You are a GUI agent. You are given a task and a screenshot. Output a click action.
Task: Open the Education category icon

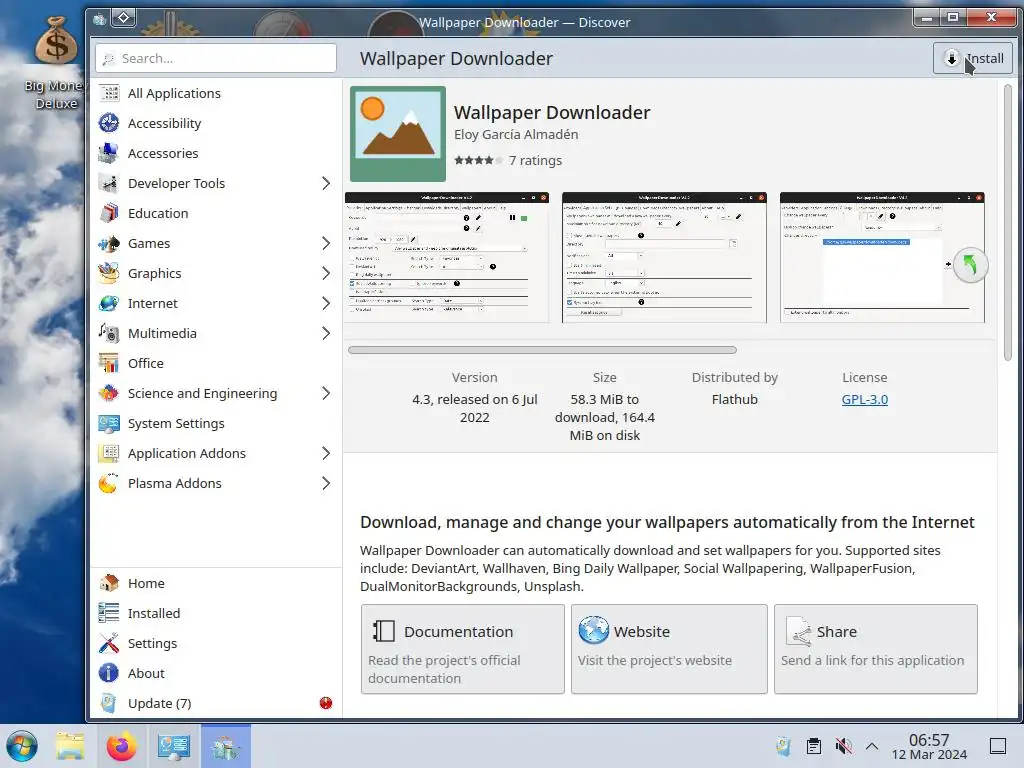109,214
